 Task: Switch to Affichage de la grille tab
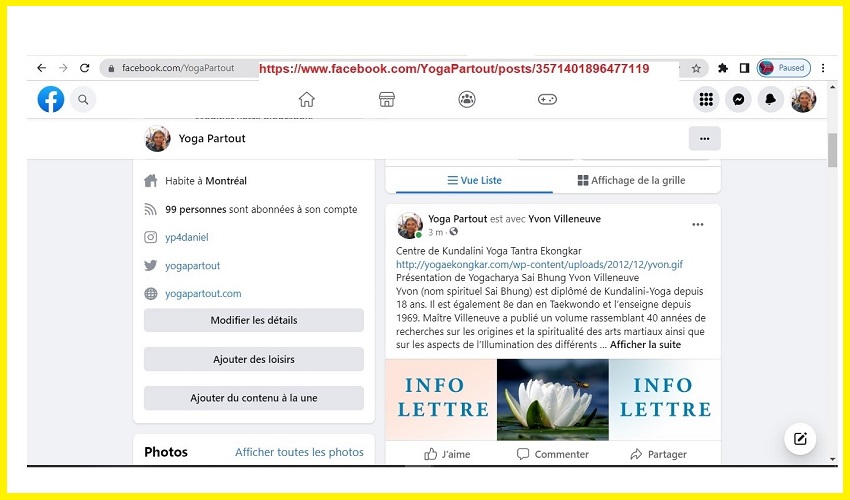[x=631, y=181]
